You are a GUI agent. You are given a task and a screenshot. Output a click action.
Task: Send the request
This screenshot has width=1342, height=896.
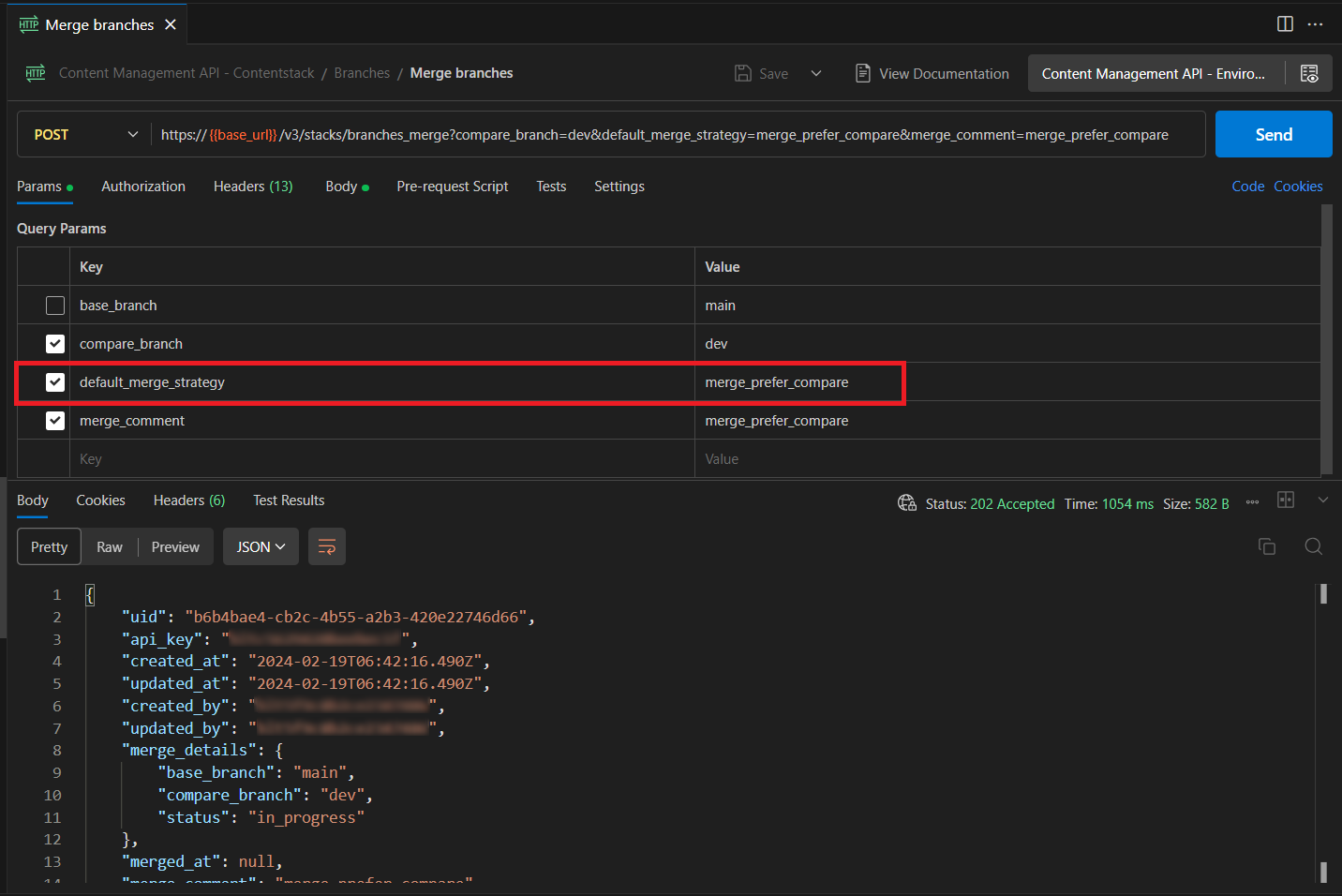[x=1274, y=134]
